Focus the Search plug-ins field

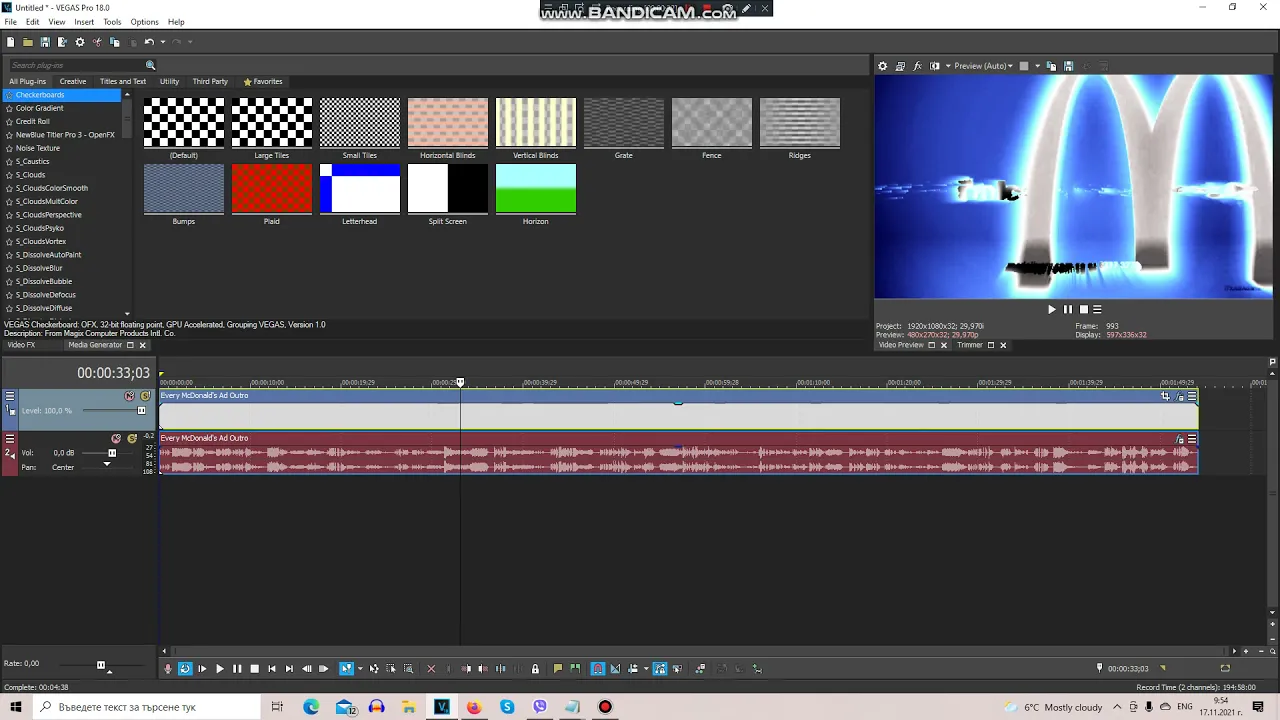point(76,65)
